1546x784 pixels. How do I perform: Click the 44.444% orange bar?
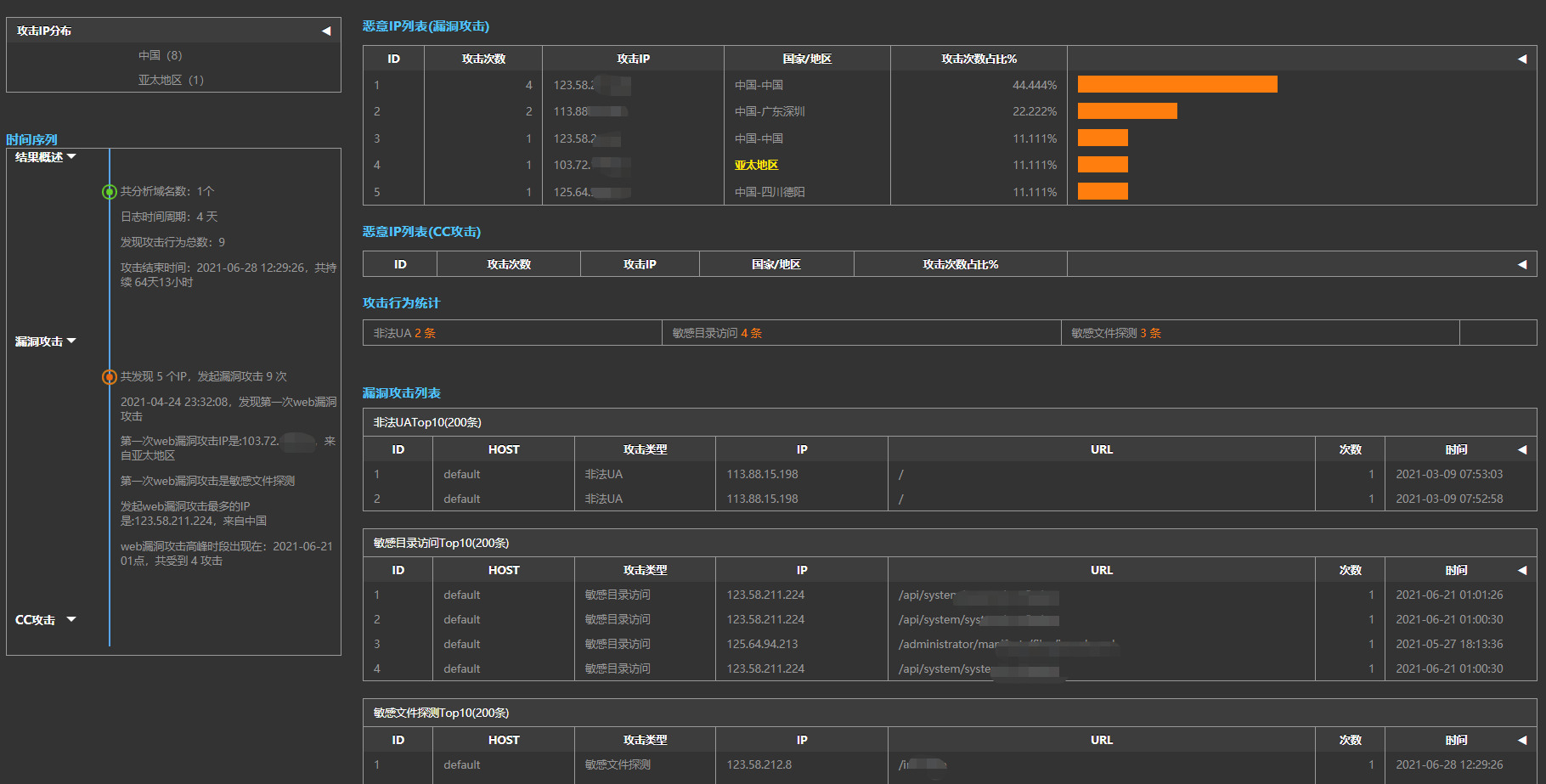(x=1177, y=84)
